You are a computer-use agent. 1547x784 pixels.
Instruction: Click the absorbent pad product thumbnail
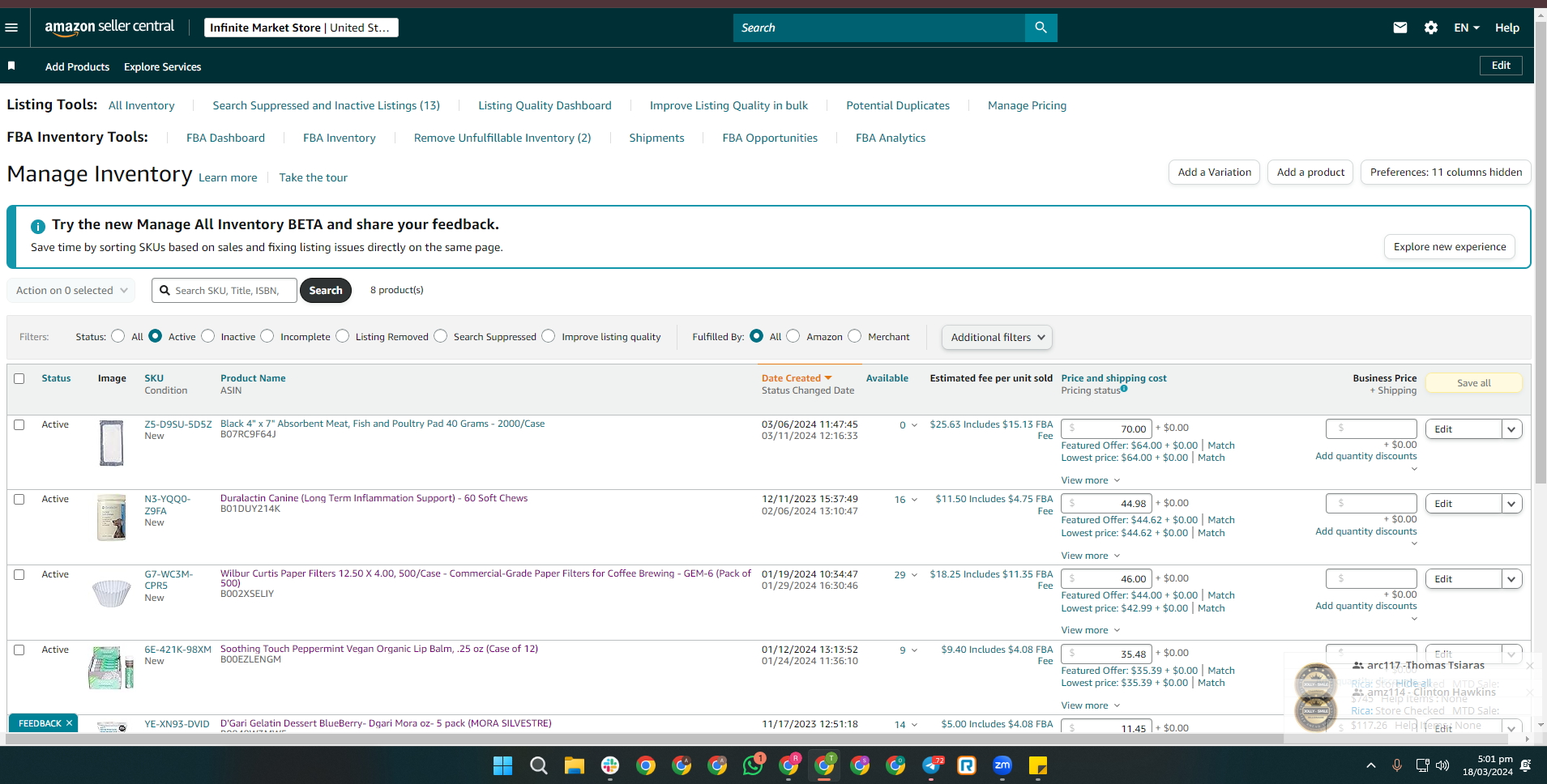(111, 442)
